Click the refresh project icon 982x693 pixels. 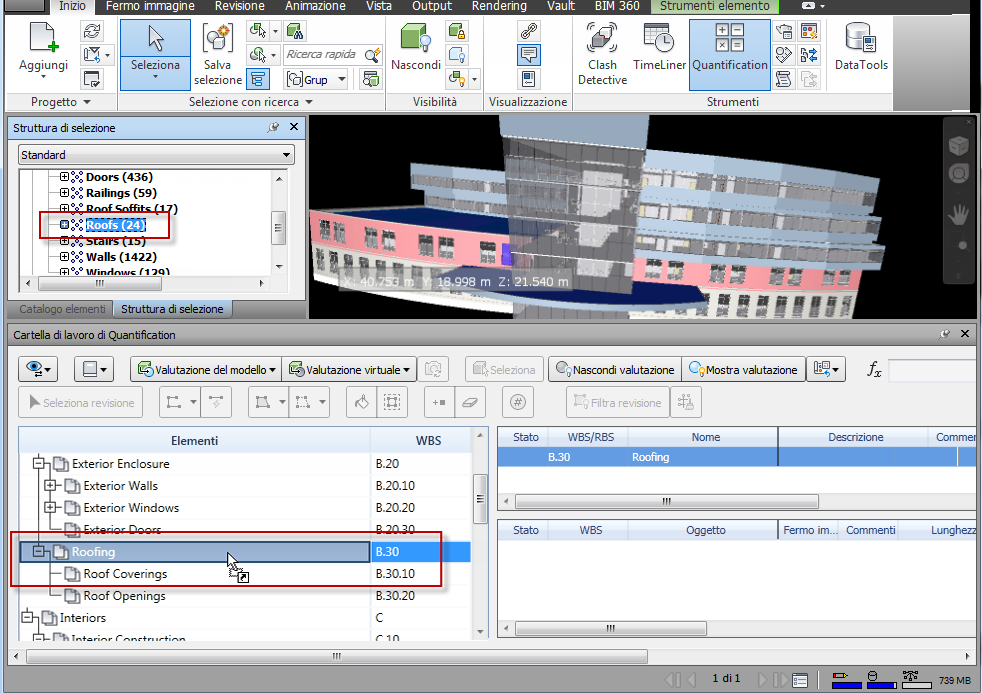point(91,31)
